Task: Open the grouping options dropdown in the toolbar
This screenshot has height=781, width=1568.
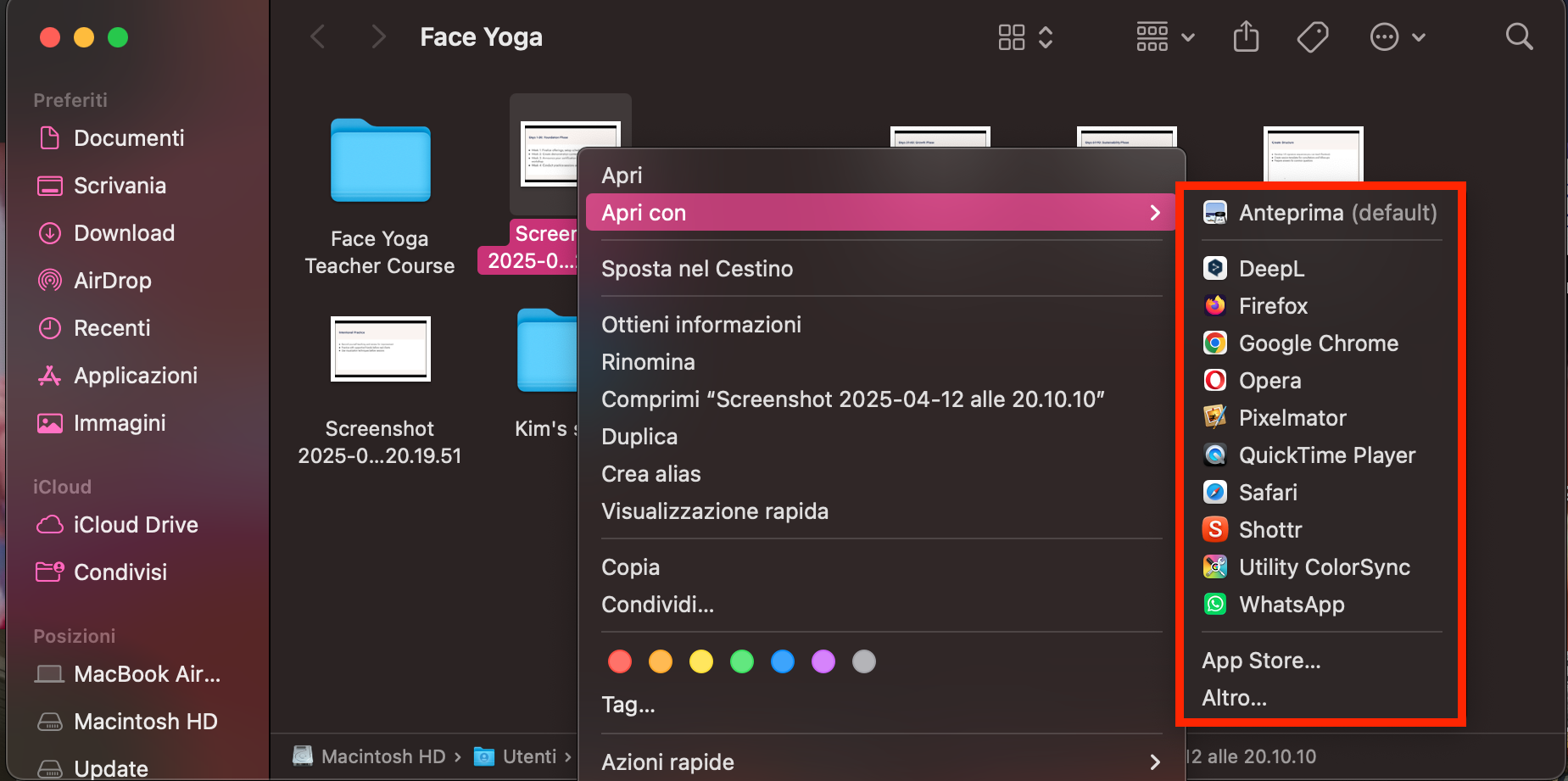Action: [x=1164, y=36]
